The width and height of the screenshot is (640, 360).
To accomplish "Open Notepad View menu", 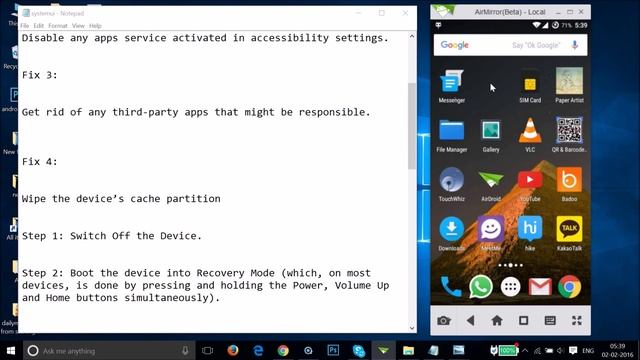I will pos(78,26).
